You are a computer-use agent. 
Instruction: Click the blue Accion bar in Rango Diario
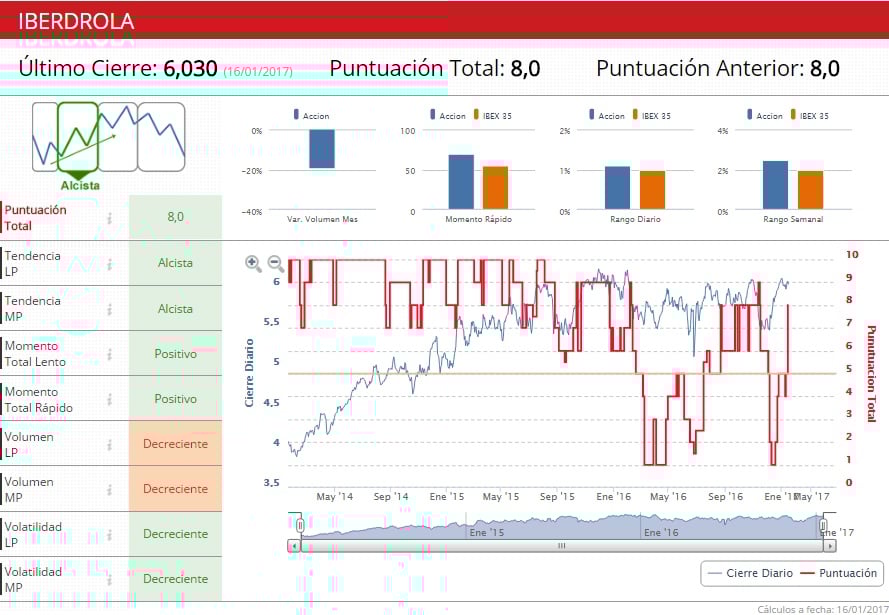617,188
